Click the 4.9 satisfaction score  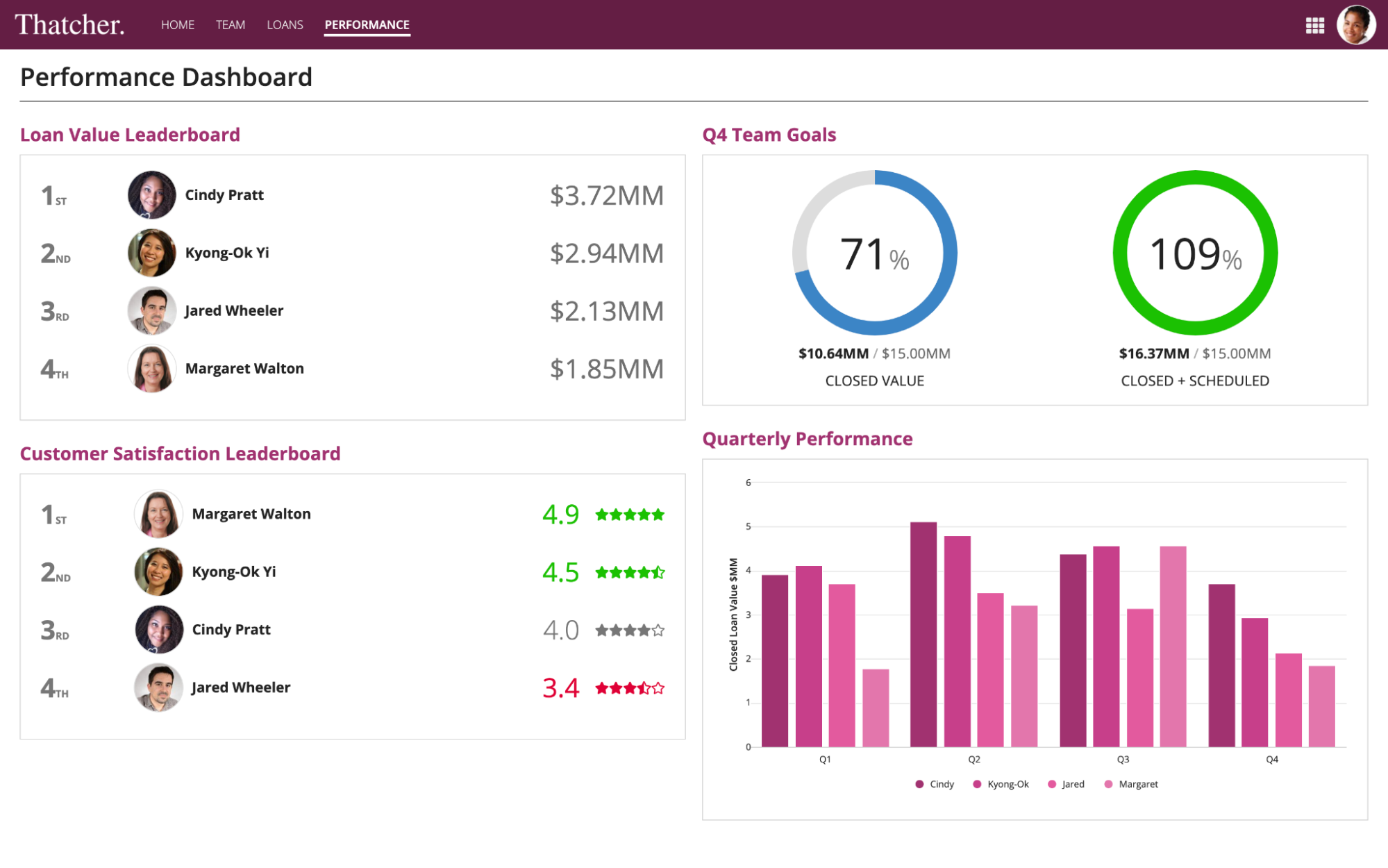point(560,515)
